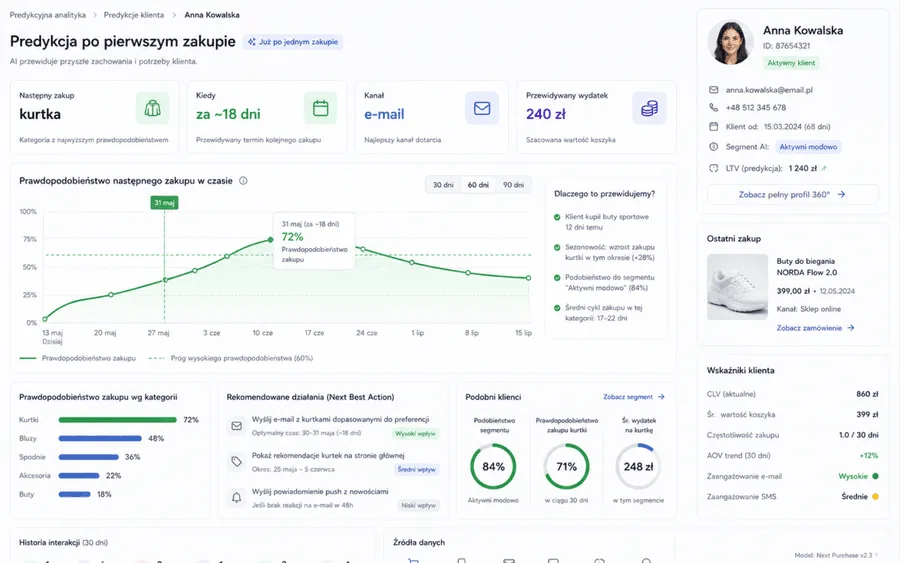The image size is (900, 563).
Task: Open Zobacz zamówienie link
Action: [x=815, y=328]
